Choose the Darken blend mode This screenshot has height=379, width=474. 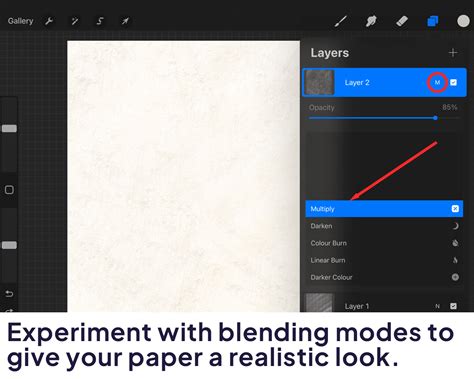384,226
